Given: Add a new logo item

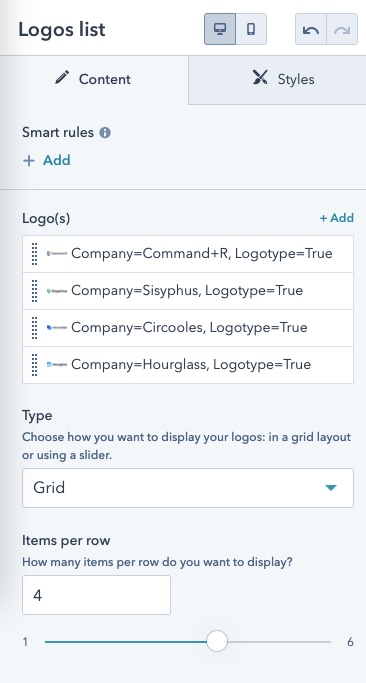Looking at the screenshot, I should coord(336,218).
